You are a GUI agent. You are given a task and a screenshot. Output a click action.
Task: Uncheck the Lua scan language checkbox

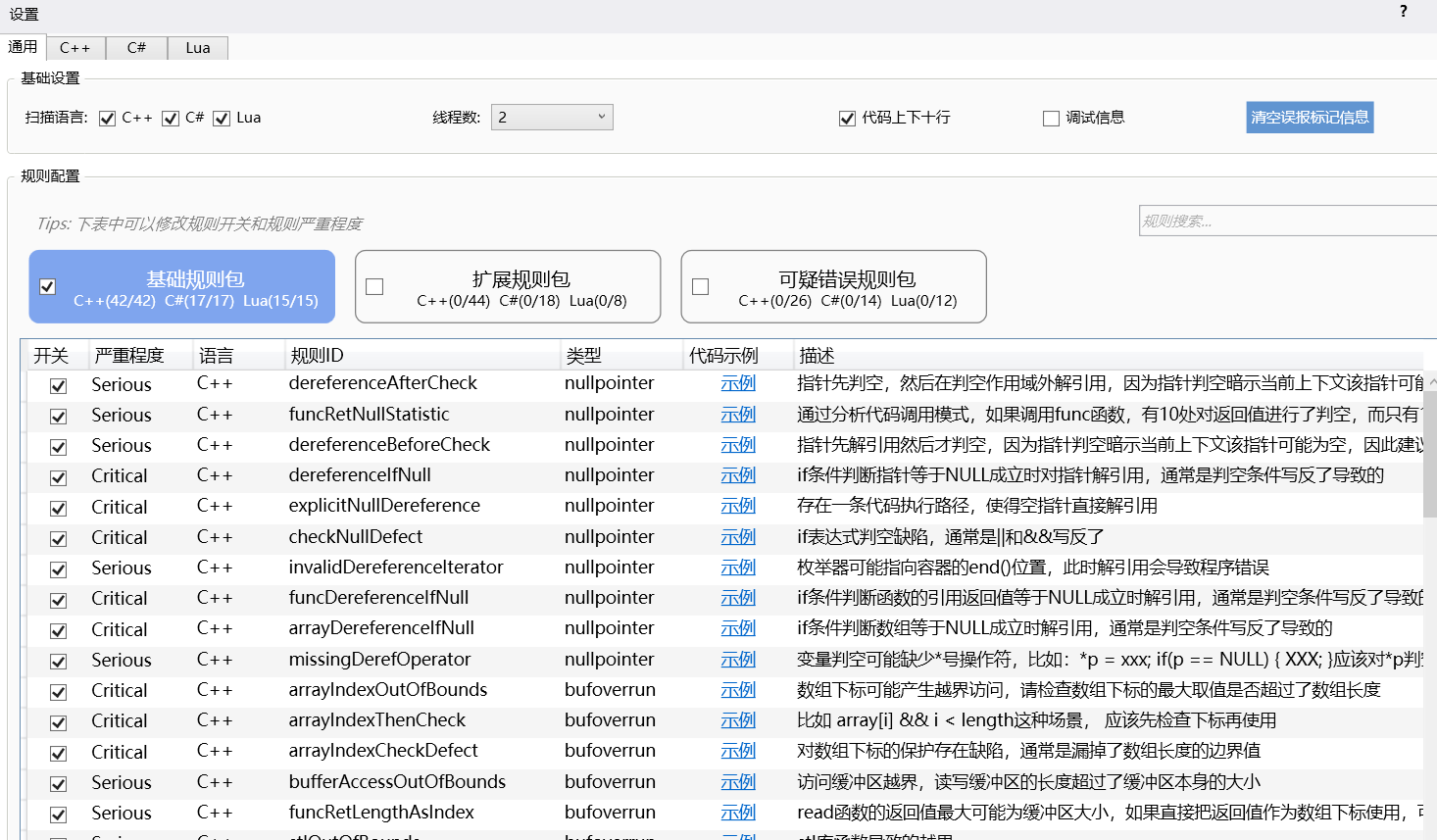click(222, 118)
